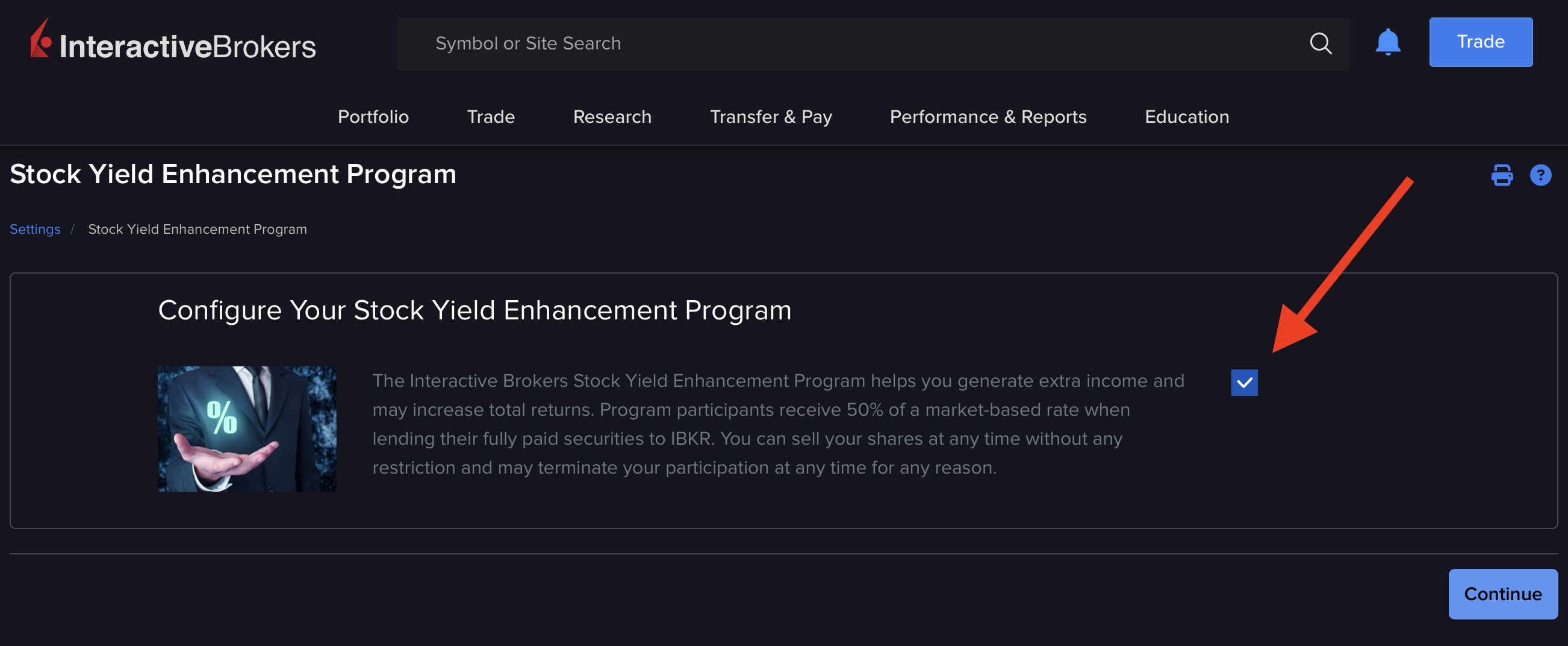Click the search magnifier icon
Image resolution: width=1568 pixels, height=646 pixels.
[1320, 43]
